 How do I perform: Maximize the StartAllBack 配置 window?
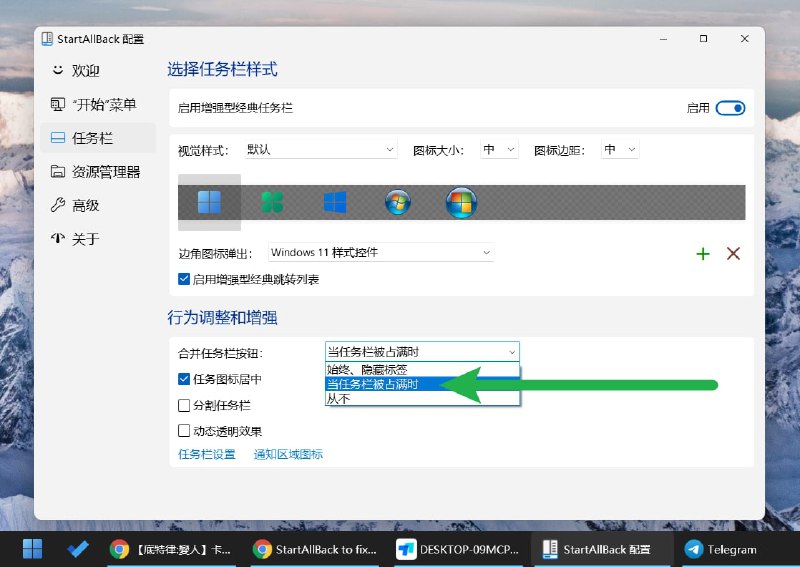click(x=704, y=39)
